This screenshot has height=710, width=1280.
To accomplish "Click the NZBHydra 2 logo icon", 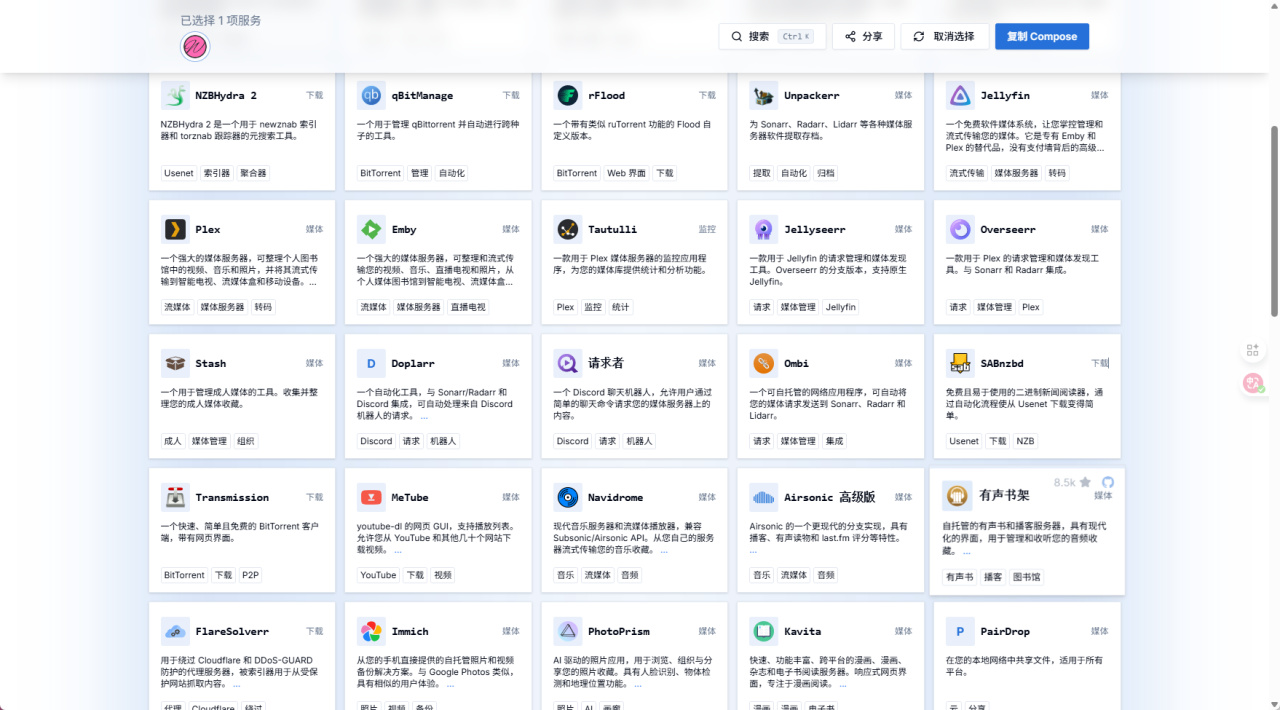I will pos(175,95).
